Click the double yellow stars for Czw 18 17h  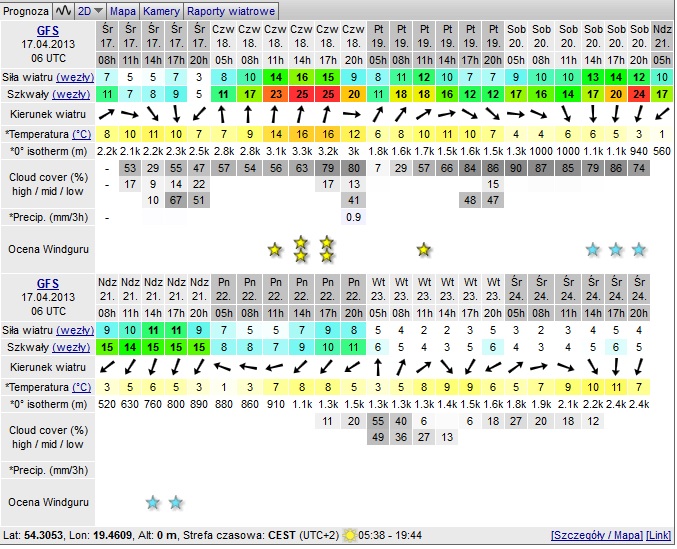point(327,249)
